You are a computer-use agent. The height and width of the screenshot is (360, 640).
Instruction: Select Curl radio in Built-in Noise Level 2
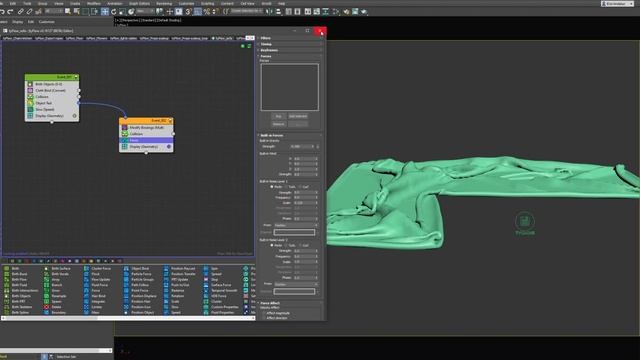click(299, 245)
